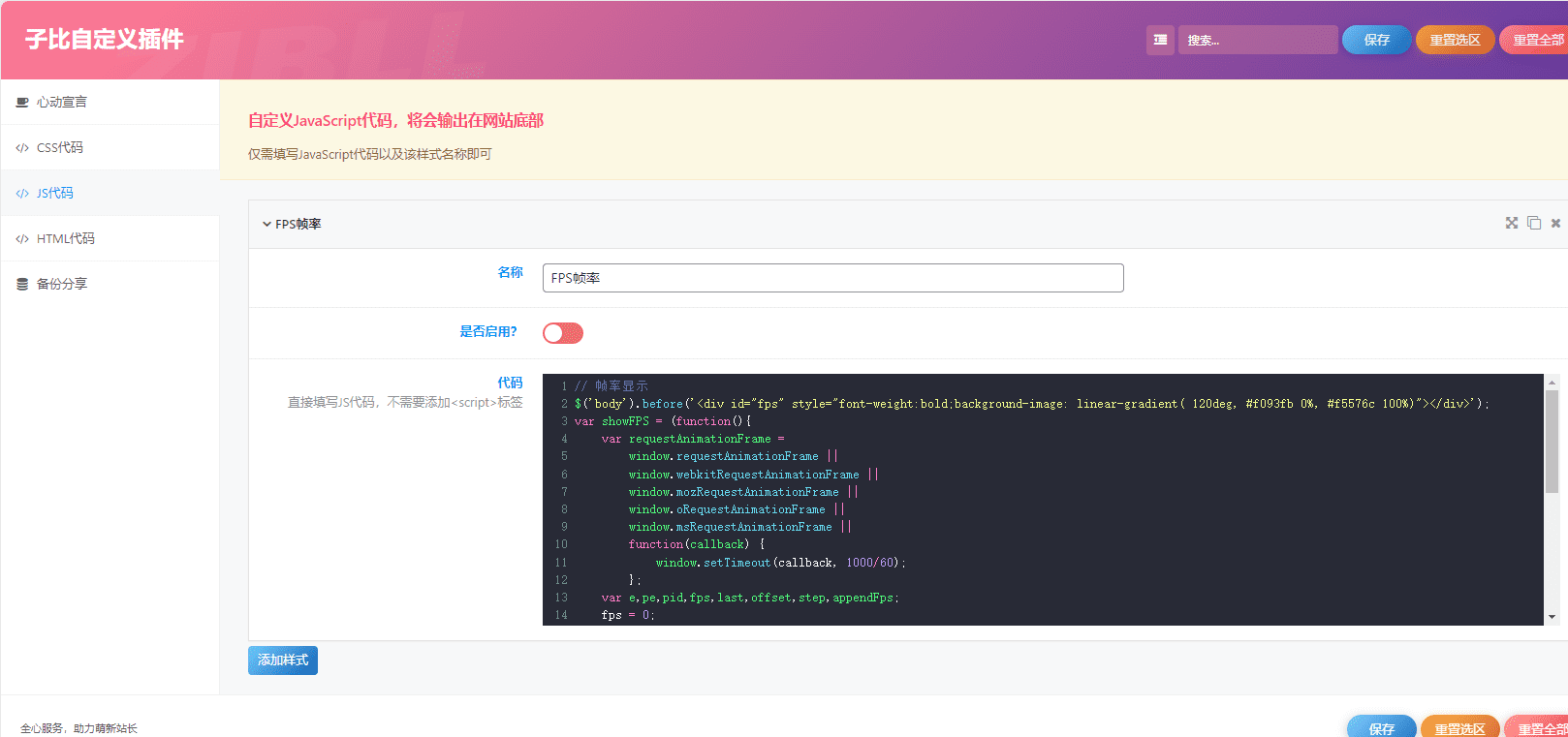Click the database icon beside 备份分享

[x=22, y=284]
